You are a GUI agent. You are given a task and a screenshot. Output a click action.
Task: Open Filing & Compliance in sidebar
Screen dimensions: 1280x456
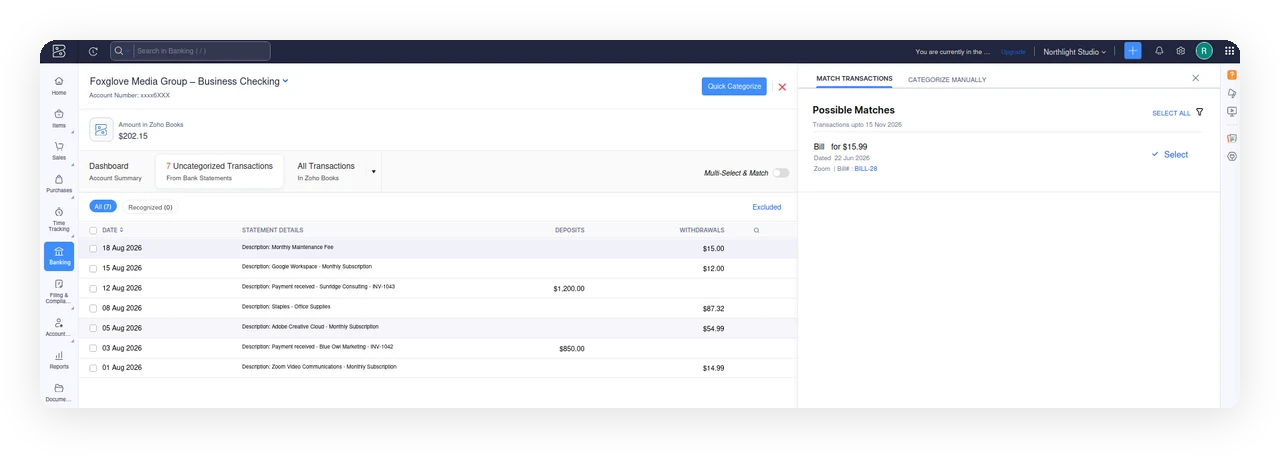click(59, 291)
